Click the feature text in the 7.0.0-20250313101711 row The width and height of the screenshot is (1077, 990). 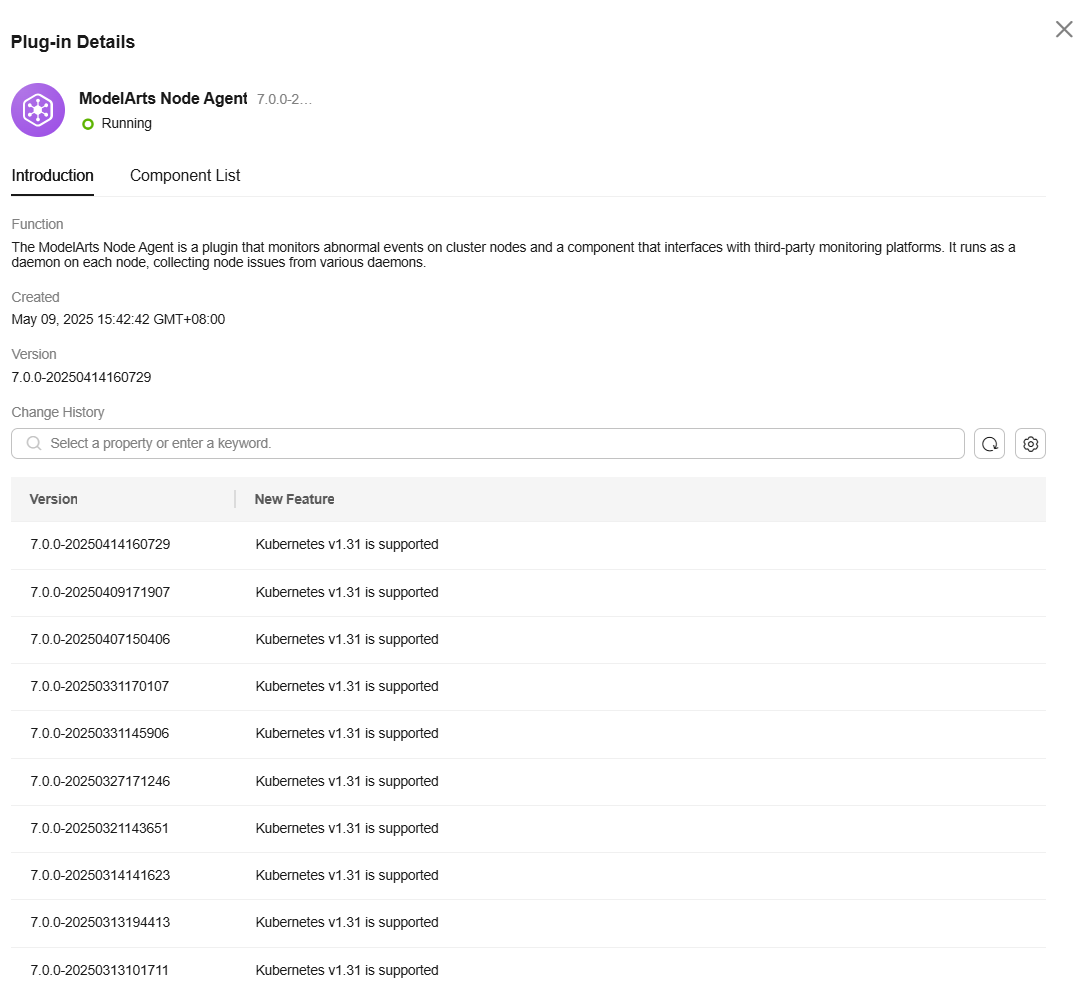(347, 970)
